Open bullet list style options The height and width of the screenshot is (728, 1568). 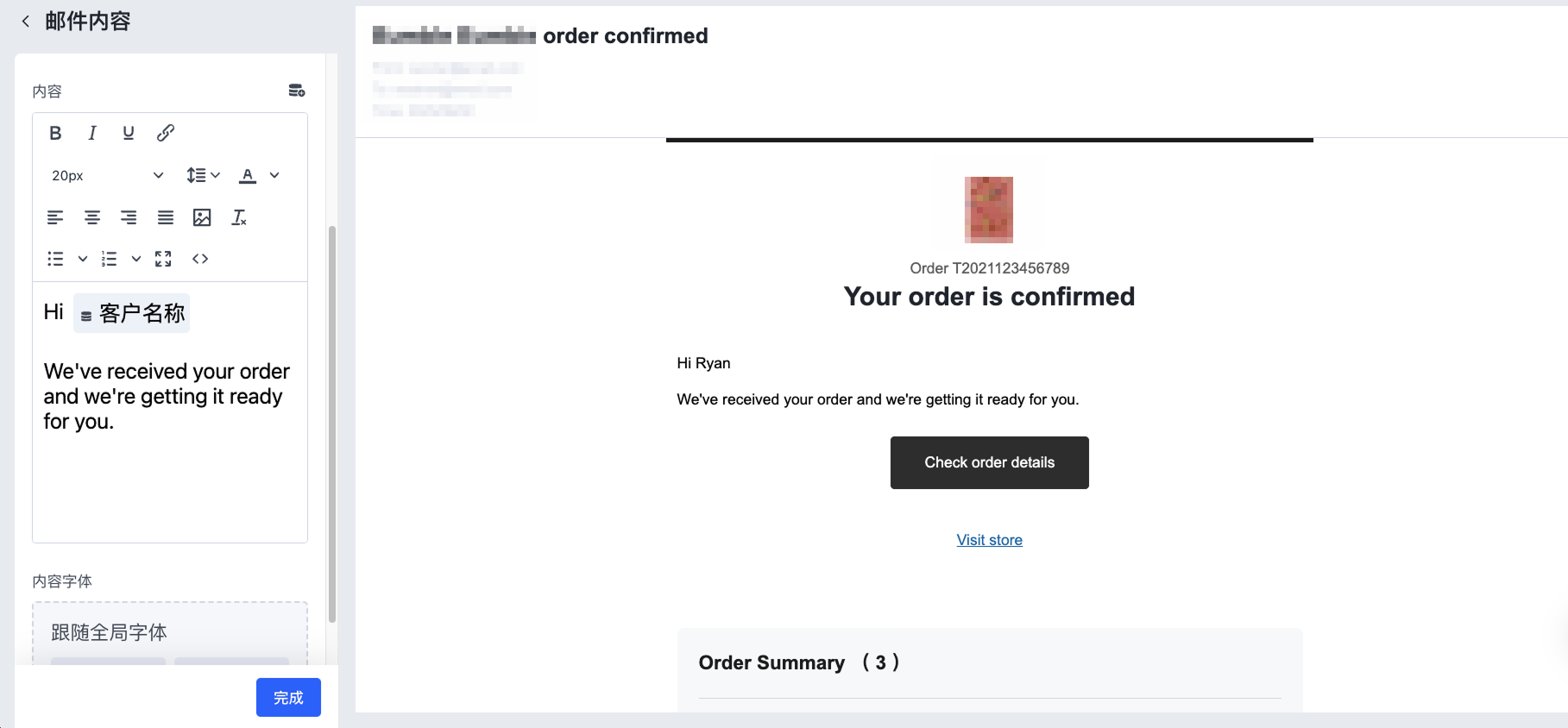[x=83, y=259]
